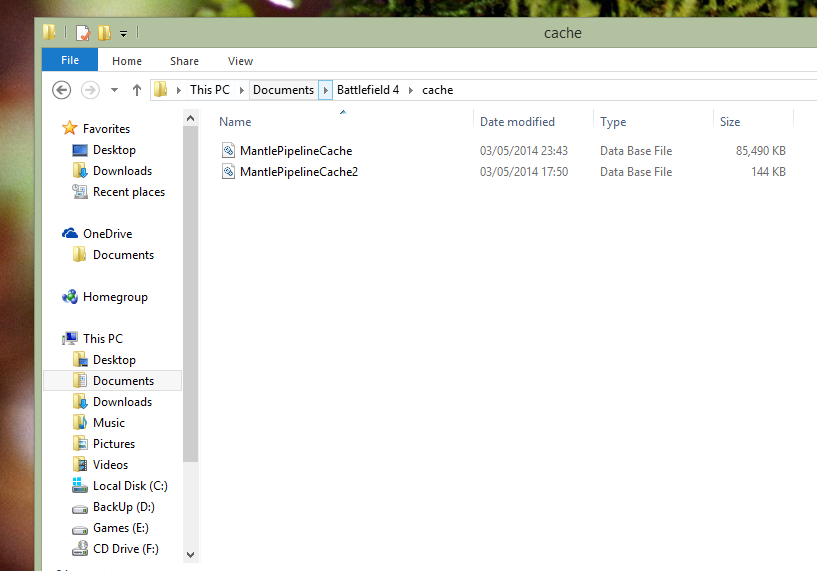This screenshot has height=571, width=817.
Task: Click the CD Drive (F:) icon
Action: 80,548
